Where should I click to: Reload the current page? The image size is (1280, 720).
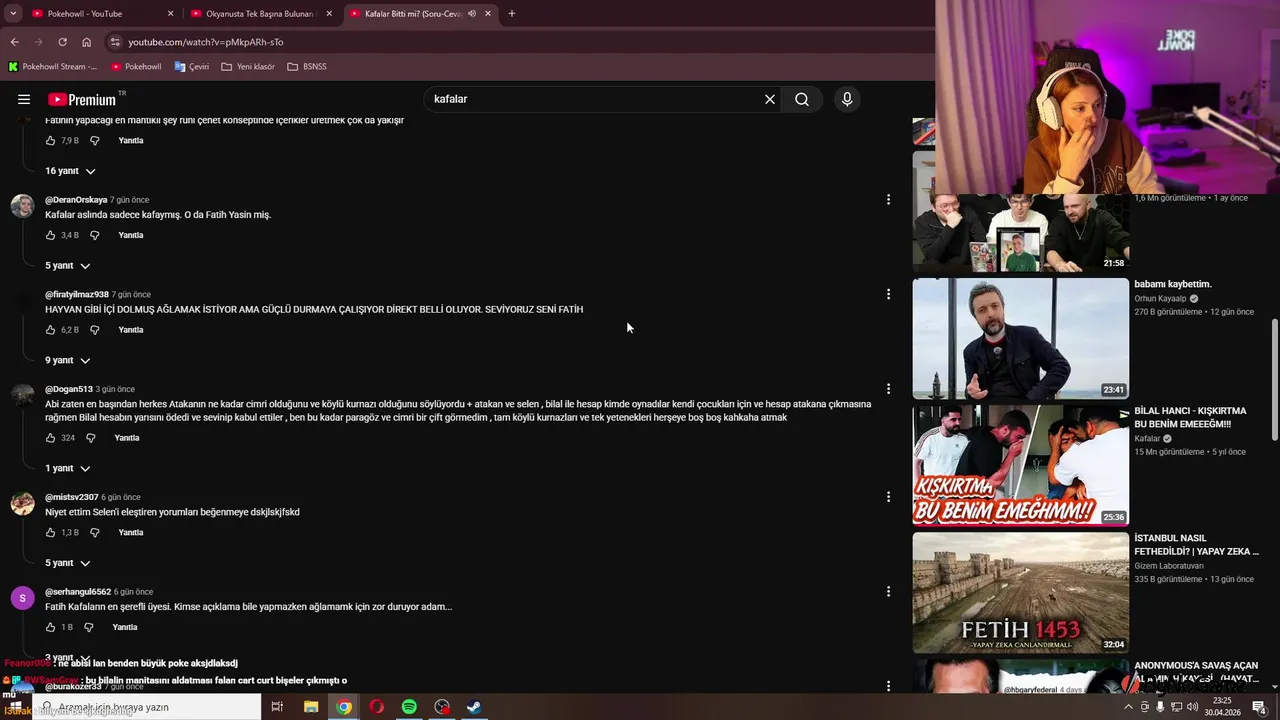coord(62,42)
